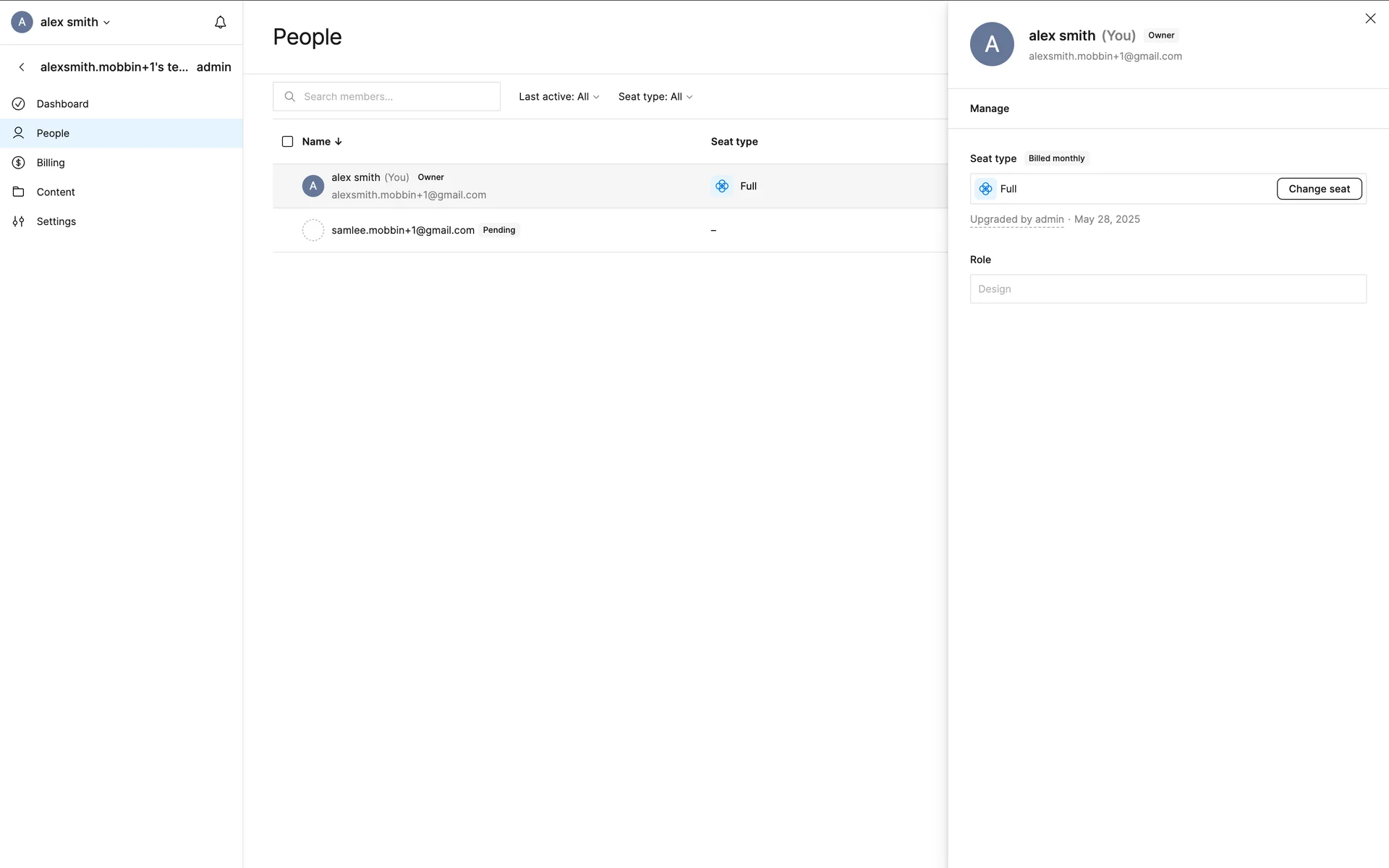1389x868 pixels.
Task: Click the Role input field
Action: 1168,289
